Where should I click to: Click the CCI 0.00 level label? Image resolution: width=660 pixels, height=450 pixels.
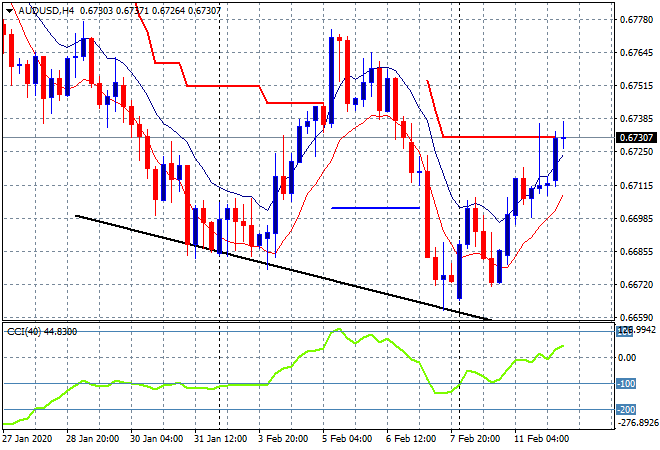(628, 357)
